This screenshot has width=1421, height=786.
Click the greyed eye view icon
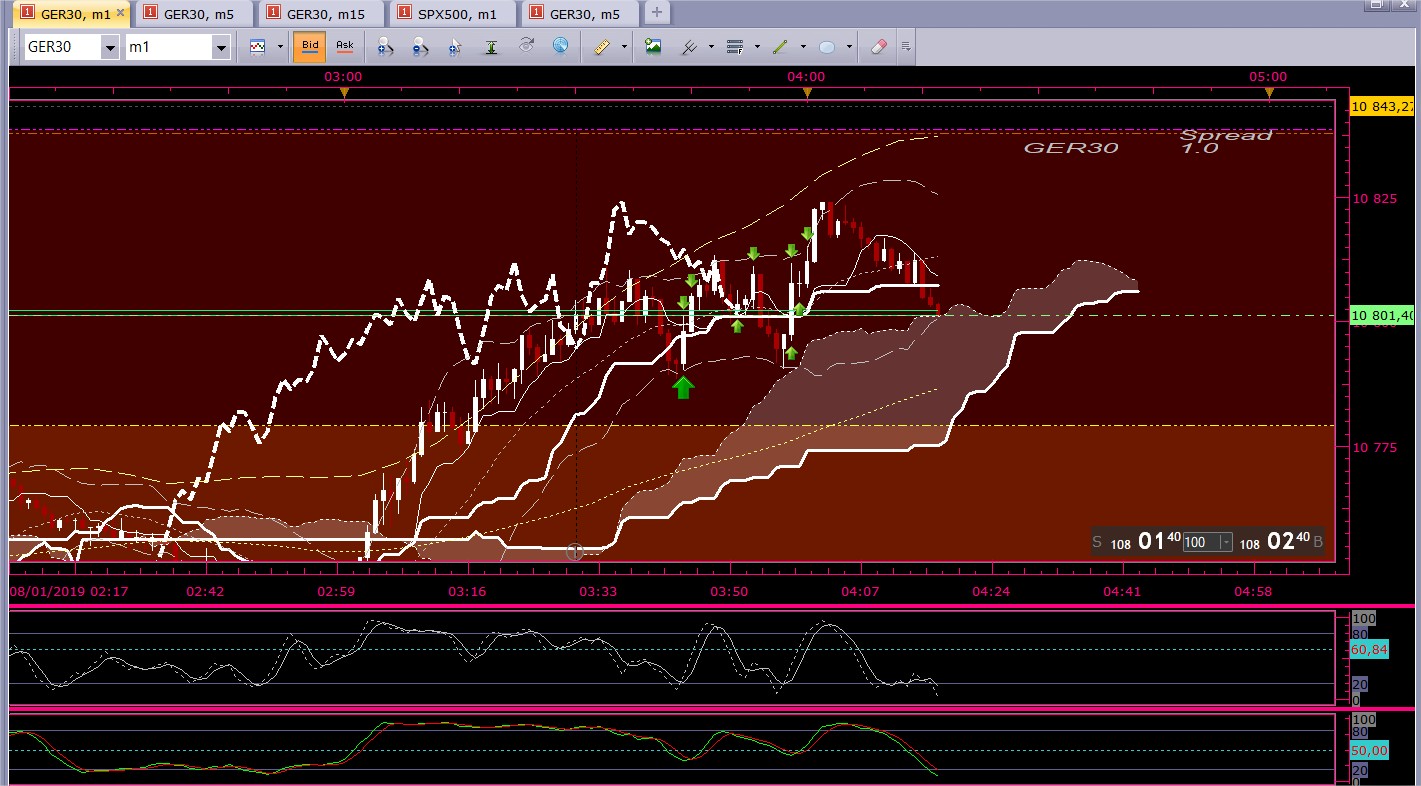point(526,46)
